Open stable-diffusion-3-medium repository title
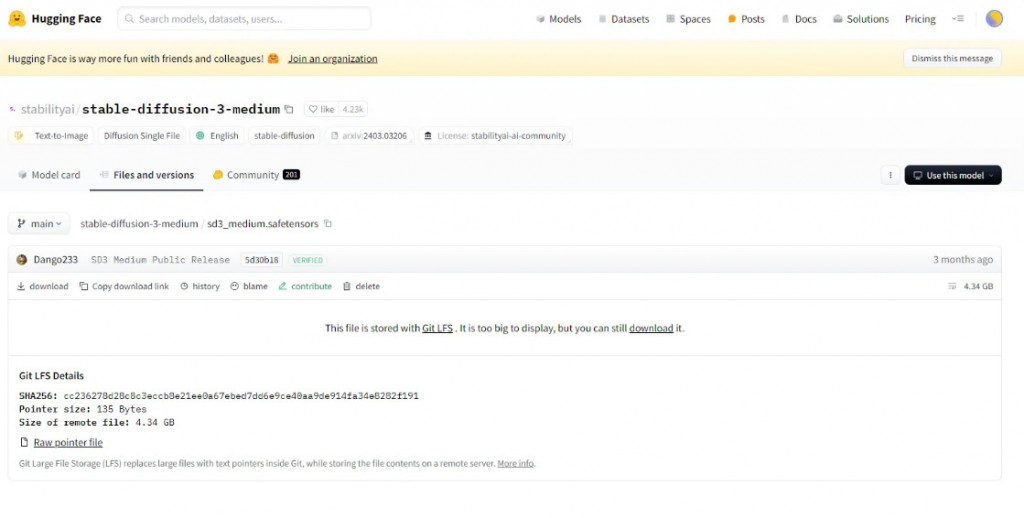Image resolution: width=1024 pixels, height=518 pixels. point(181,109)
